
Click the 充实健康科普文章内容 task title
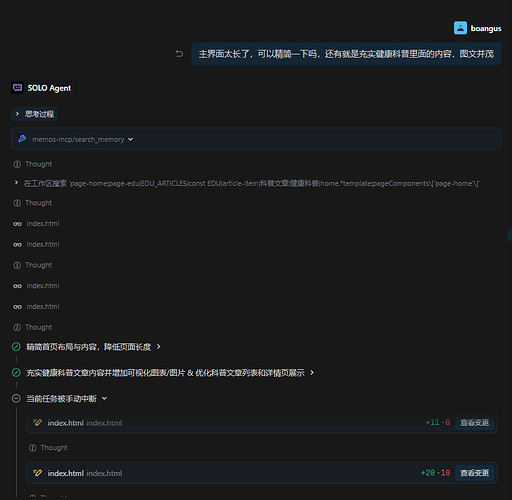165,373
